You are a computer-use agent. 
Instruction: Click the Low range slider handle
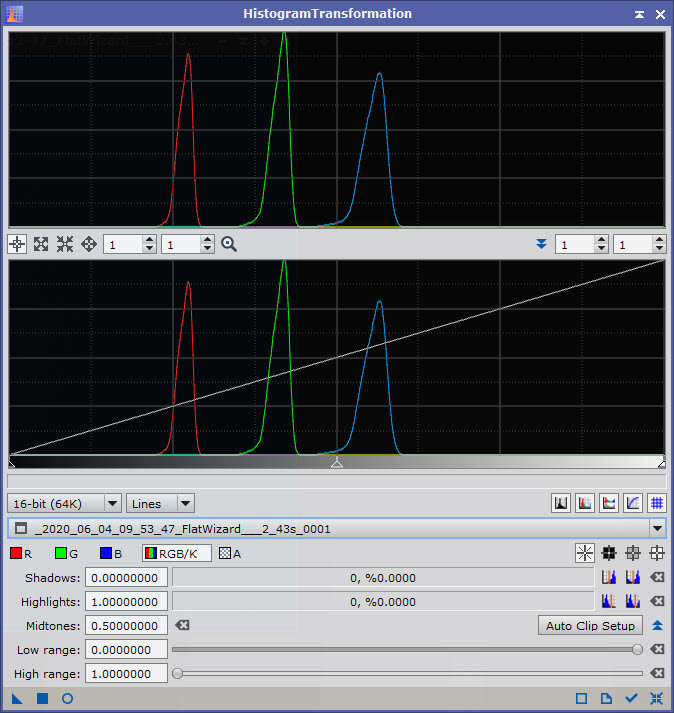click(637, 649)
